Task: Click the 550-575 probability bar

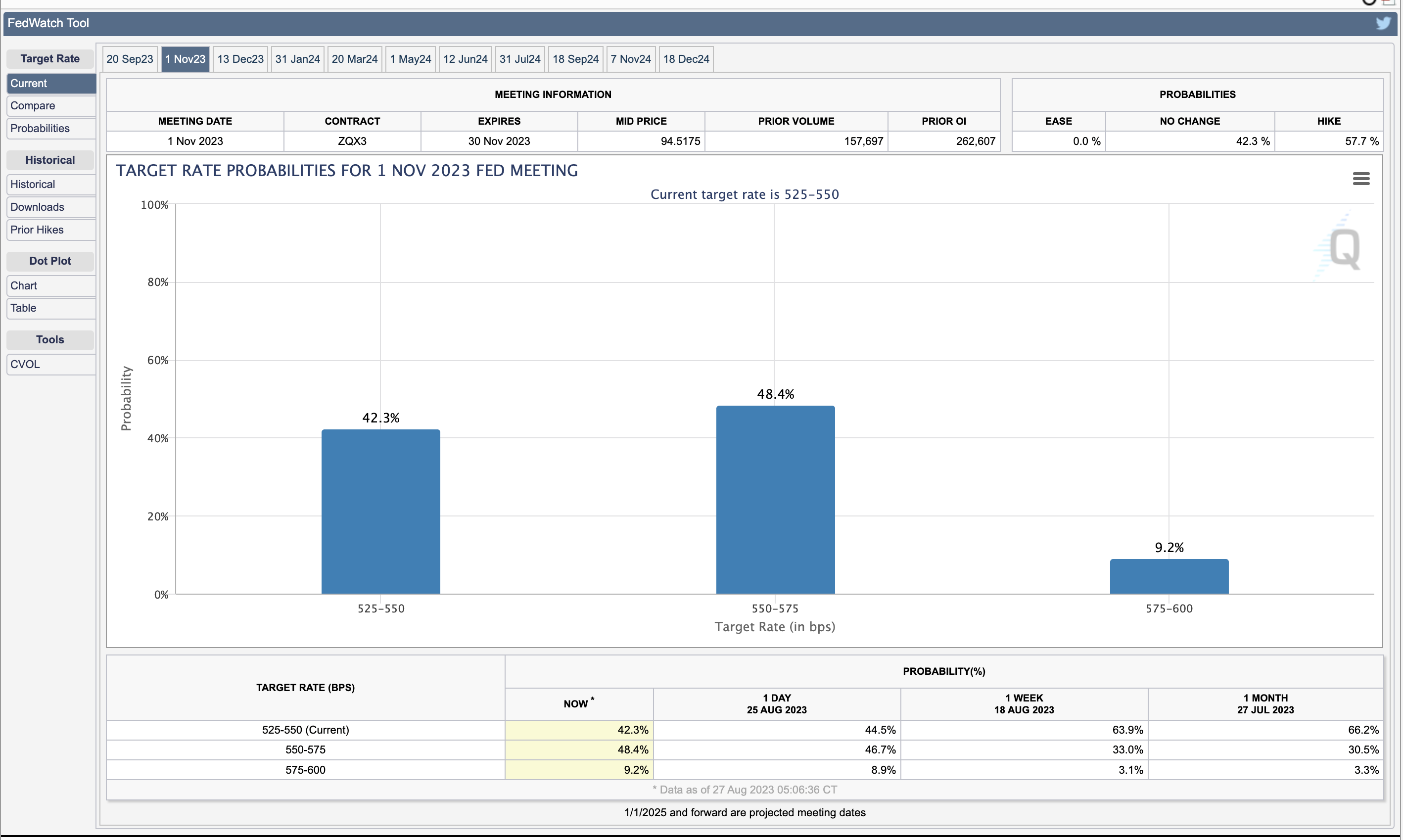Action: 775,499
